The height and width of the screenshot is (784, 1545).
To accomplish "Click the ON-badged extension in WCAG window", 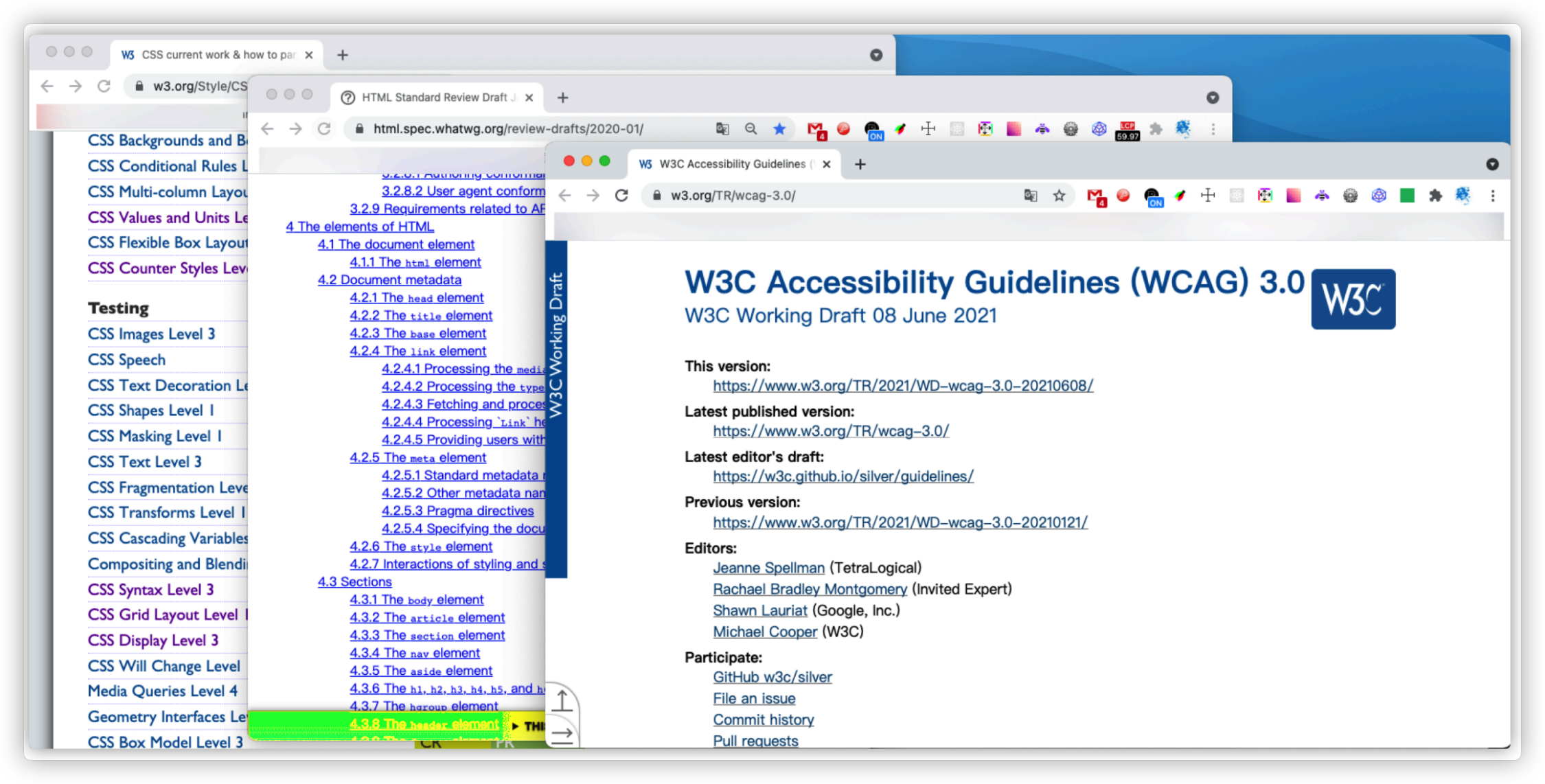I will tap(1153, 197).
